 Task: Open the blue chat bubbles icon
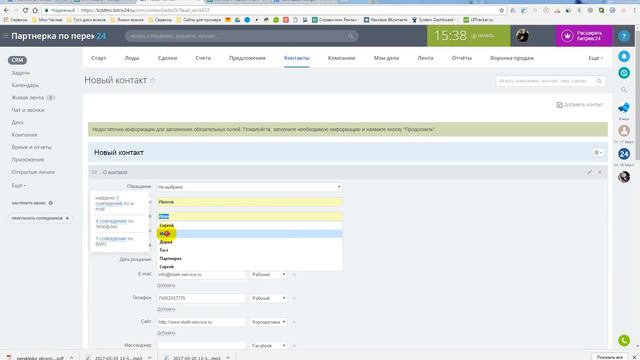click(x=624, y=108)
